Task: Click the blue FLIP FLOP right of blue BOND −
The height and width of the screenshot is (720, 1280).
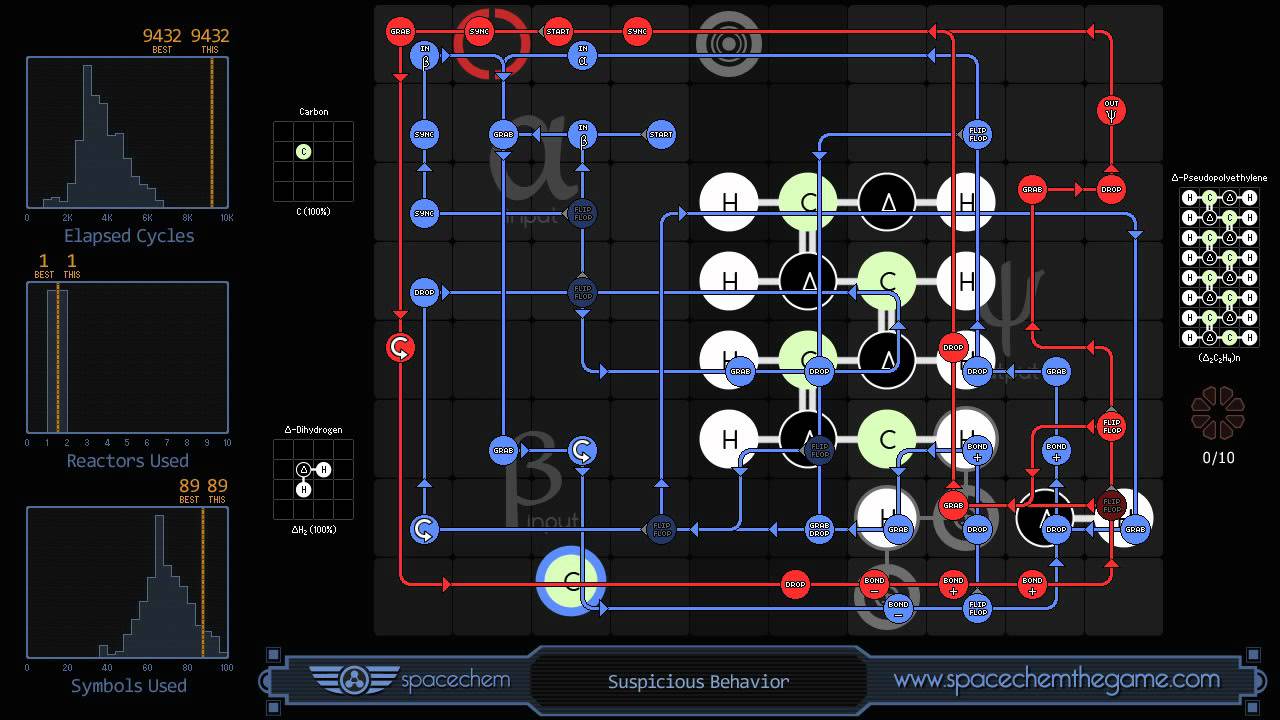Action: coord(978,608)
